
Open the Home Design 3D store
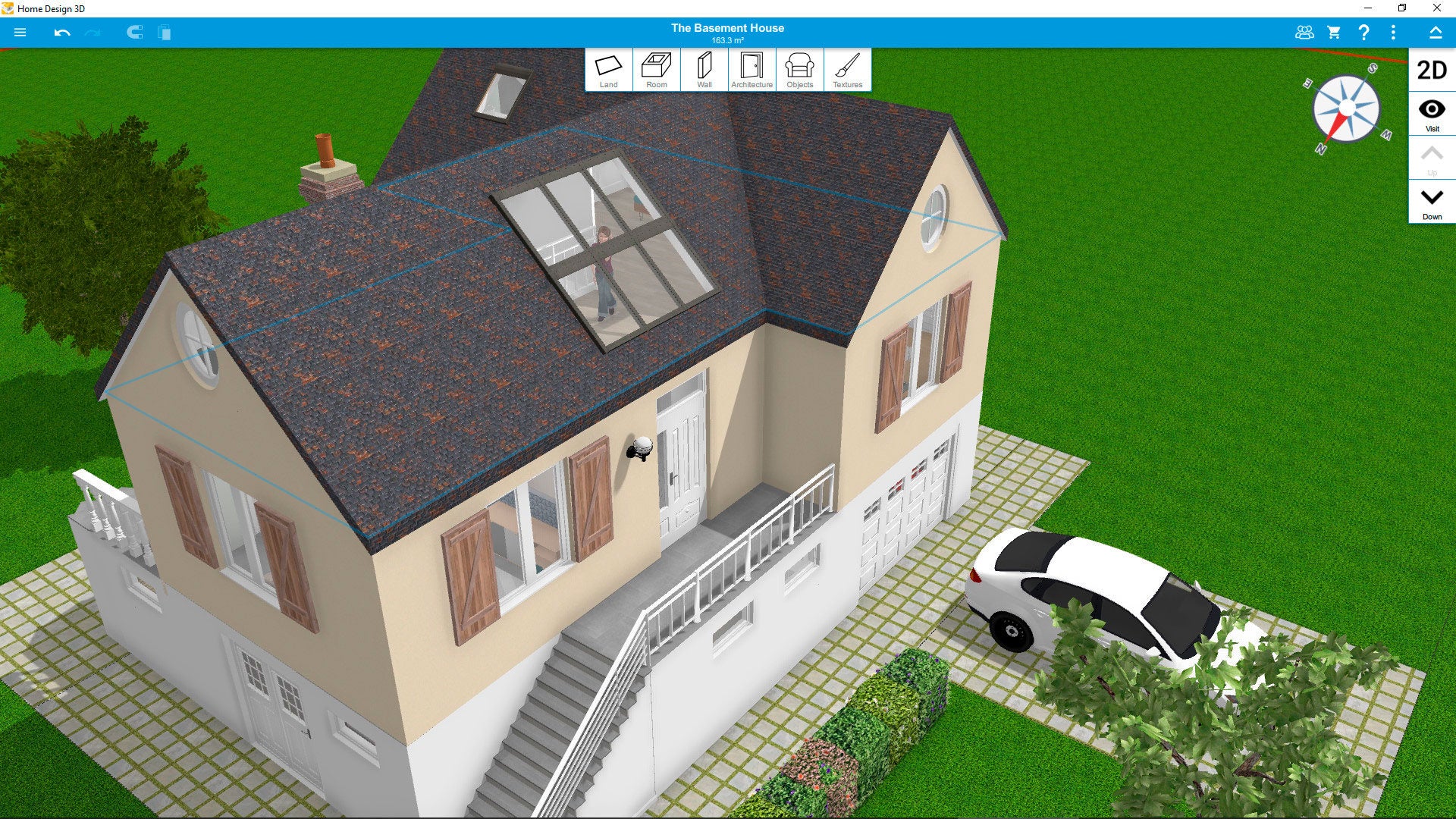point(1334,33)
